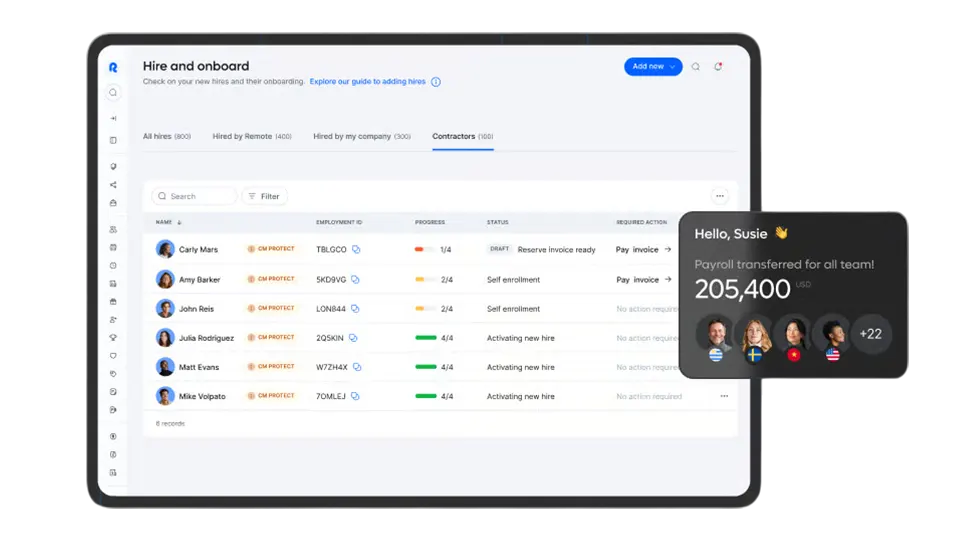
Task: Open the Add new dropdown
Action: coord(653,67)
